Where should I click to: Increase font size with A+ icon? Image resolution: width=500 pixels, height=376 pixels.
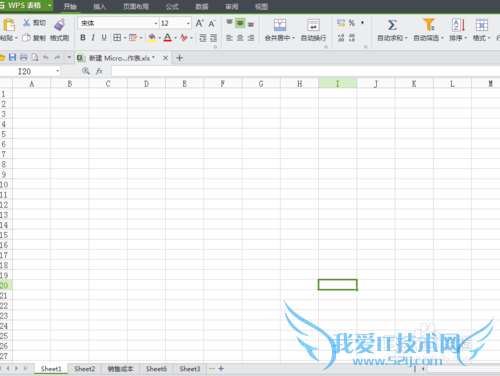pyautogui.click(x=199, y=23)
